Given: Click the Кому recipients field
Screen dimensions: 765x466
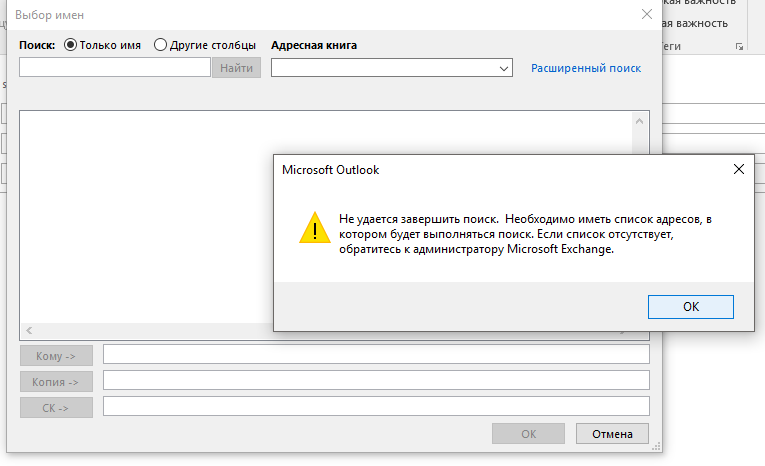Looking at the screenshot, I should (376, 354).
